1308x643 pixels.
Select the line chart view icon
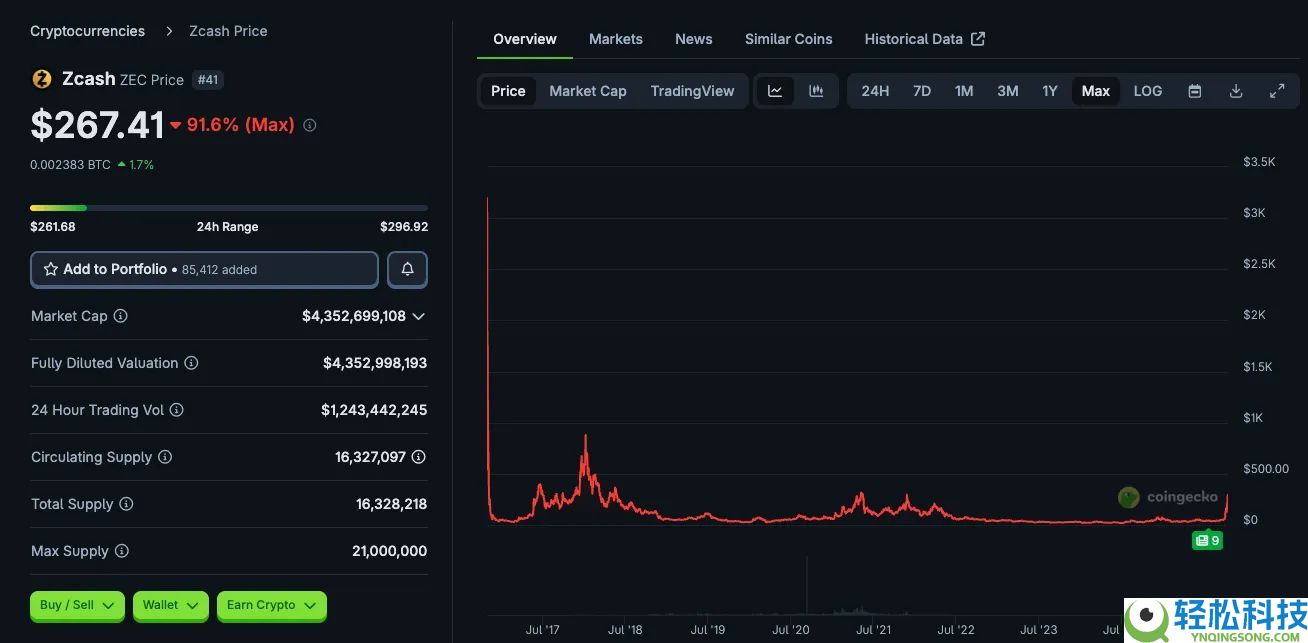775,91
